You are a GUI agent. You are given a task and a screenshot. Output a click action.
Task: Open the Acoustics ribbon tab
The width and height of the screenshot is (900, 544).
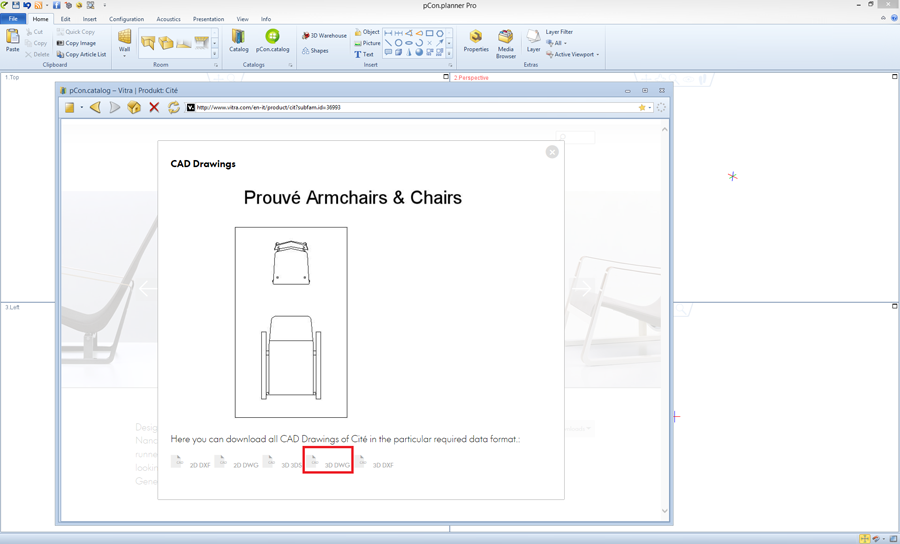coord(168,19)
